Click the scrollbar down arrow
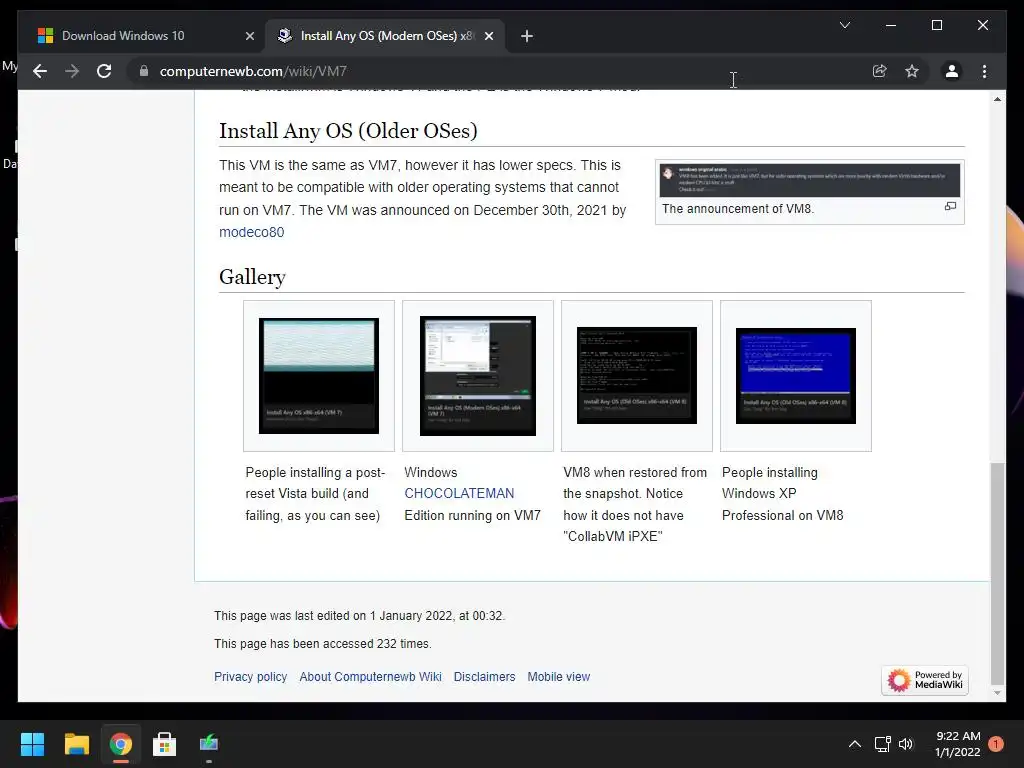The width and height of the screenshot is (1024, 768). 997,693
